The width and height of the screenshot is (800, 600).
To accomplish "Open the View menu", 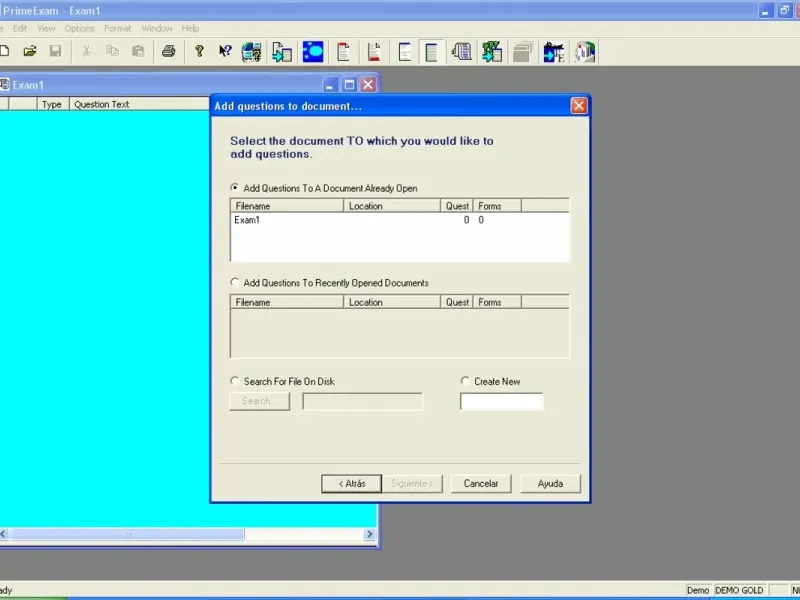I will (46, 28).
